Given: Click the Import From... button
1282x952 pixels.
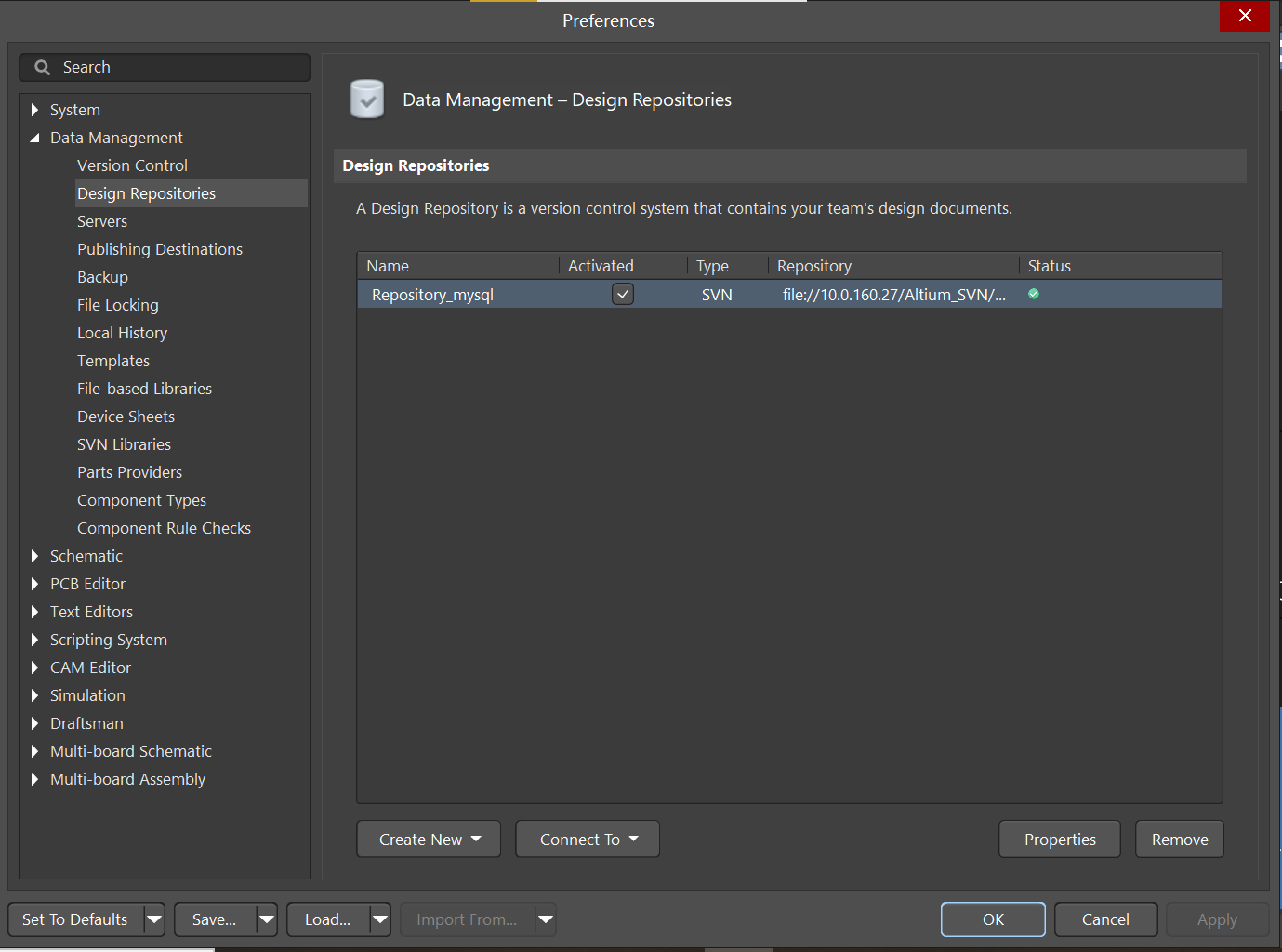Looking at the screenshot, I should point(467,919).
